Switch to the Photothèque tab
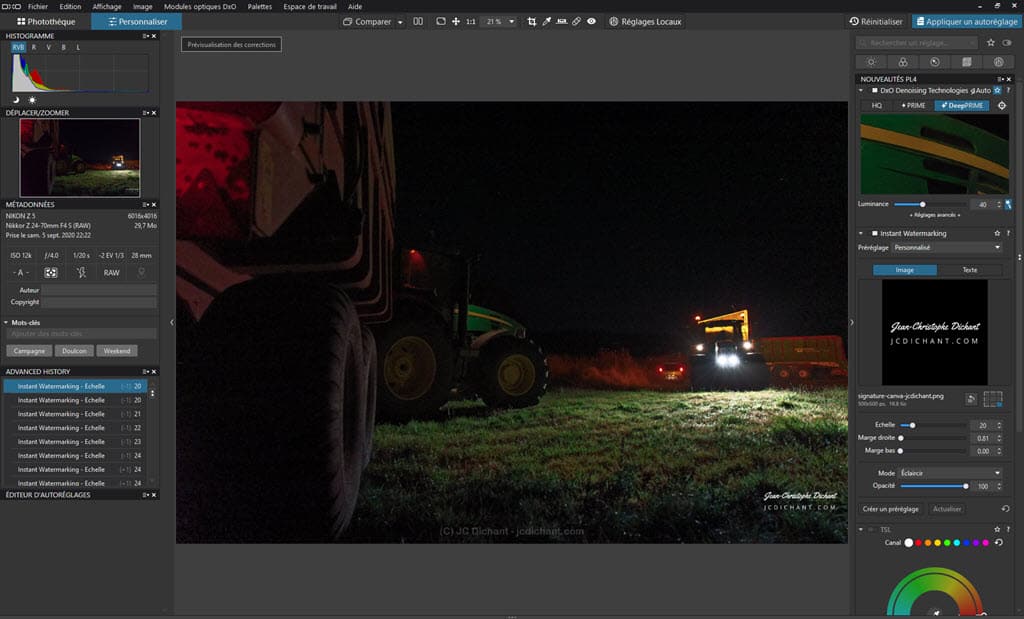 tap(46, 22)
